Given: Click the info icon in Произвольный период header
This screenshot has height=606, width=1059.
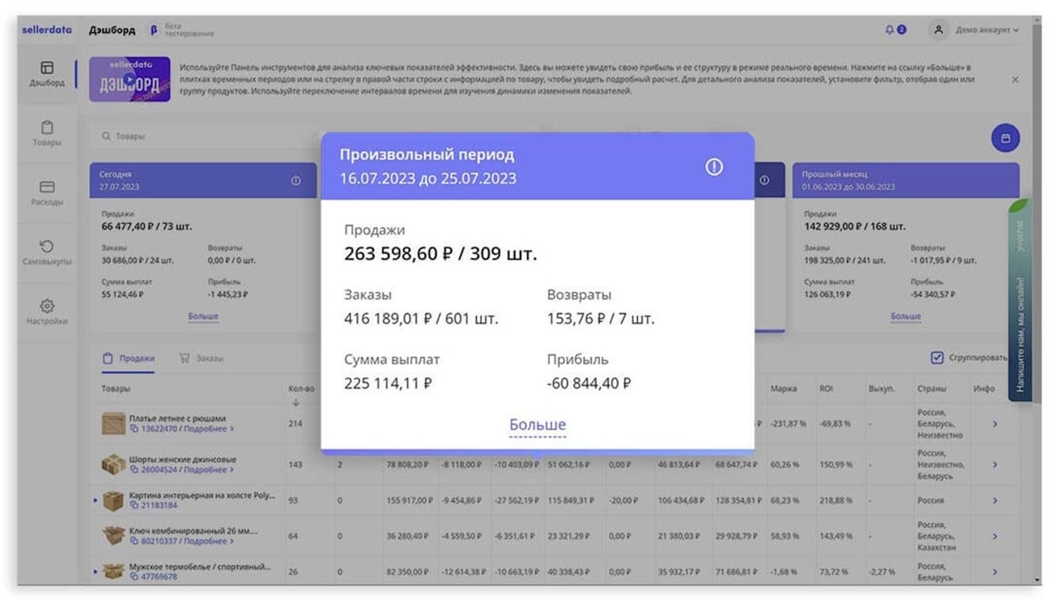Looking at the screenshot, I should coord(713,167).
